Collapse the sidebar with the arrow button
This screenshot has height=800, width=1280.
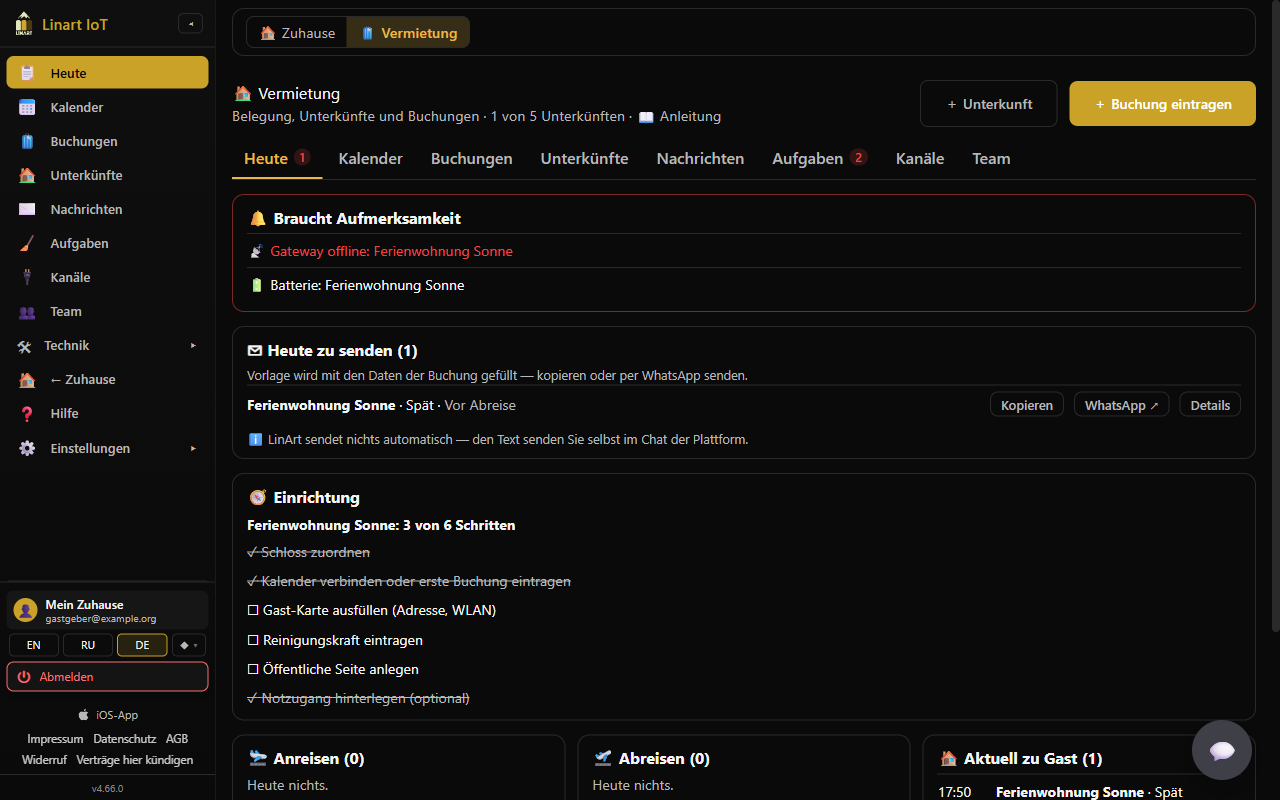click(190, 24)
